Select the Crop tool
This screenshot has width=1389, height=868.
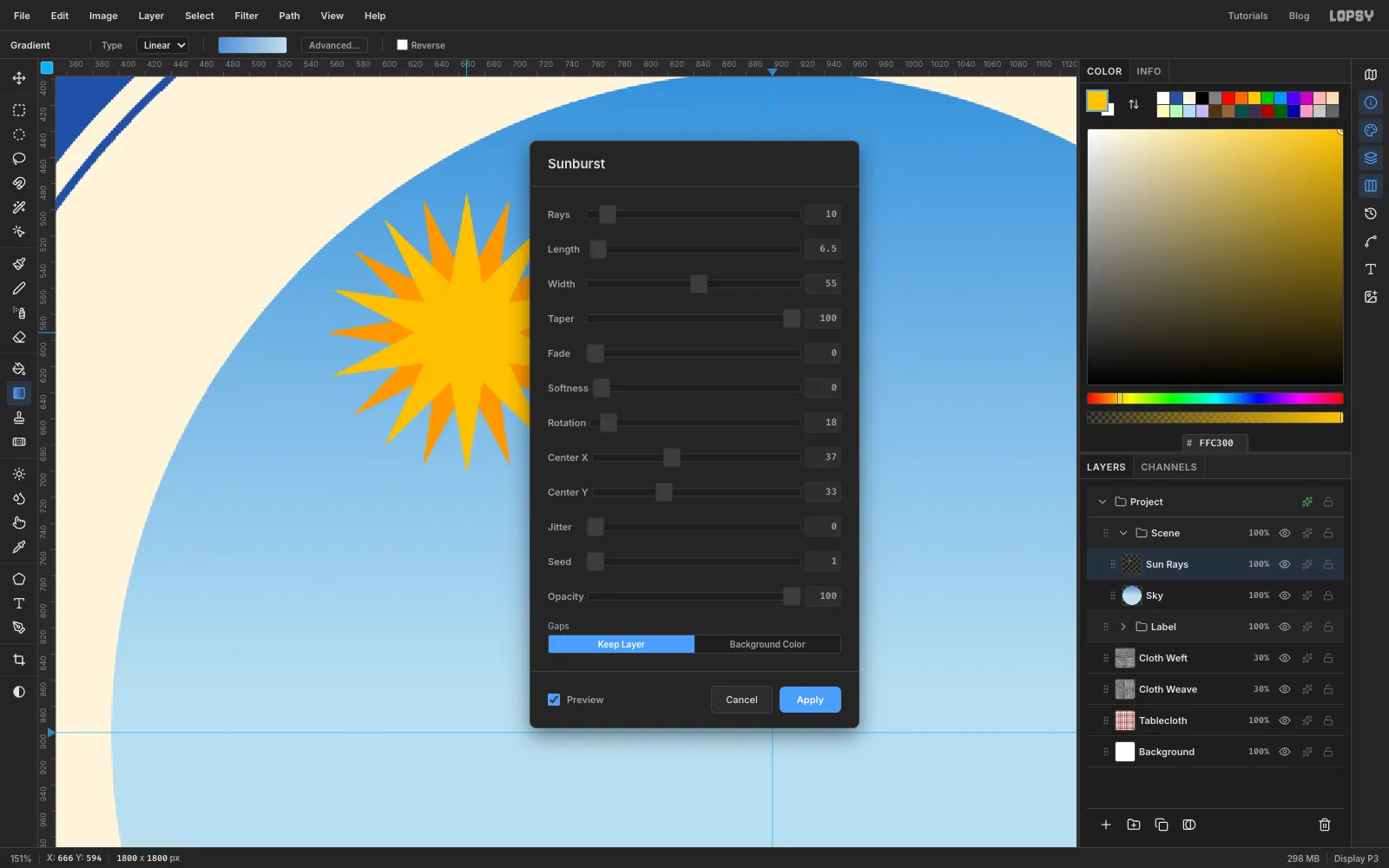tap(19, 660)
